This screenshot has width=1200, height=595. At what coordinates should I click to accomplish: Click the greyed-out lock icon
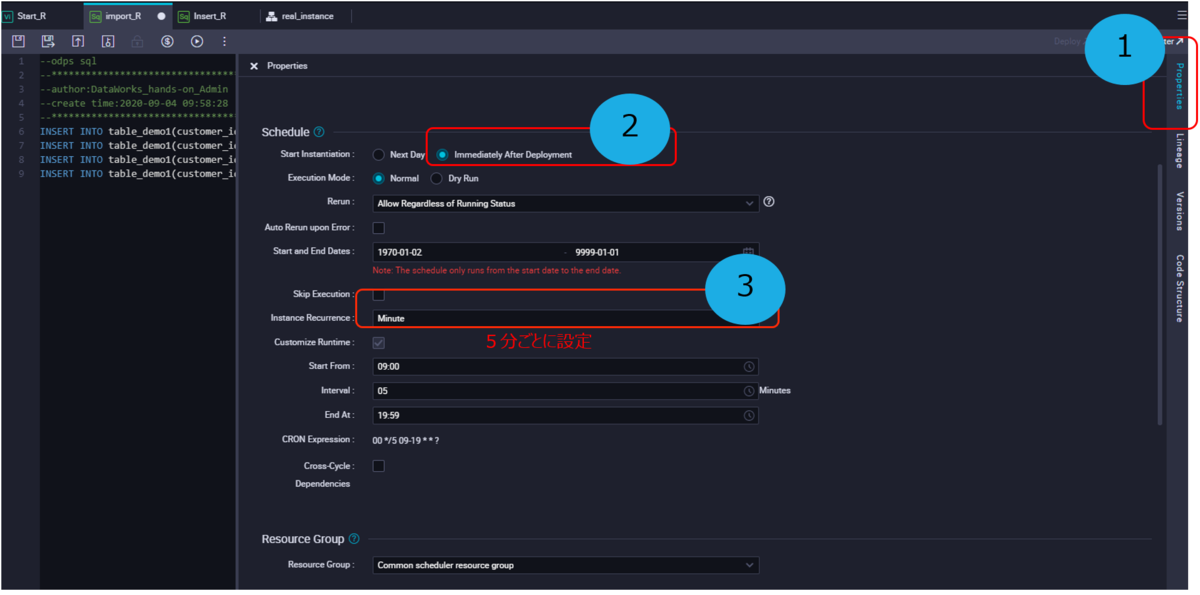[138, 41]
